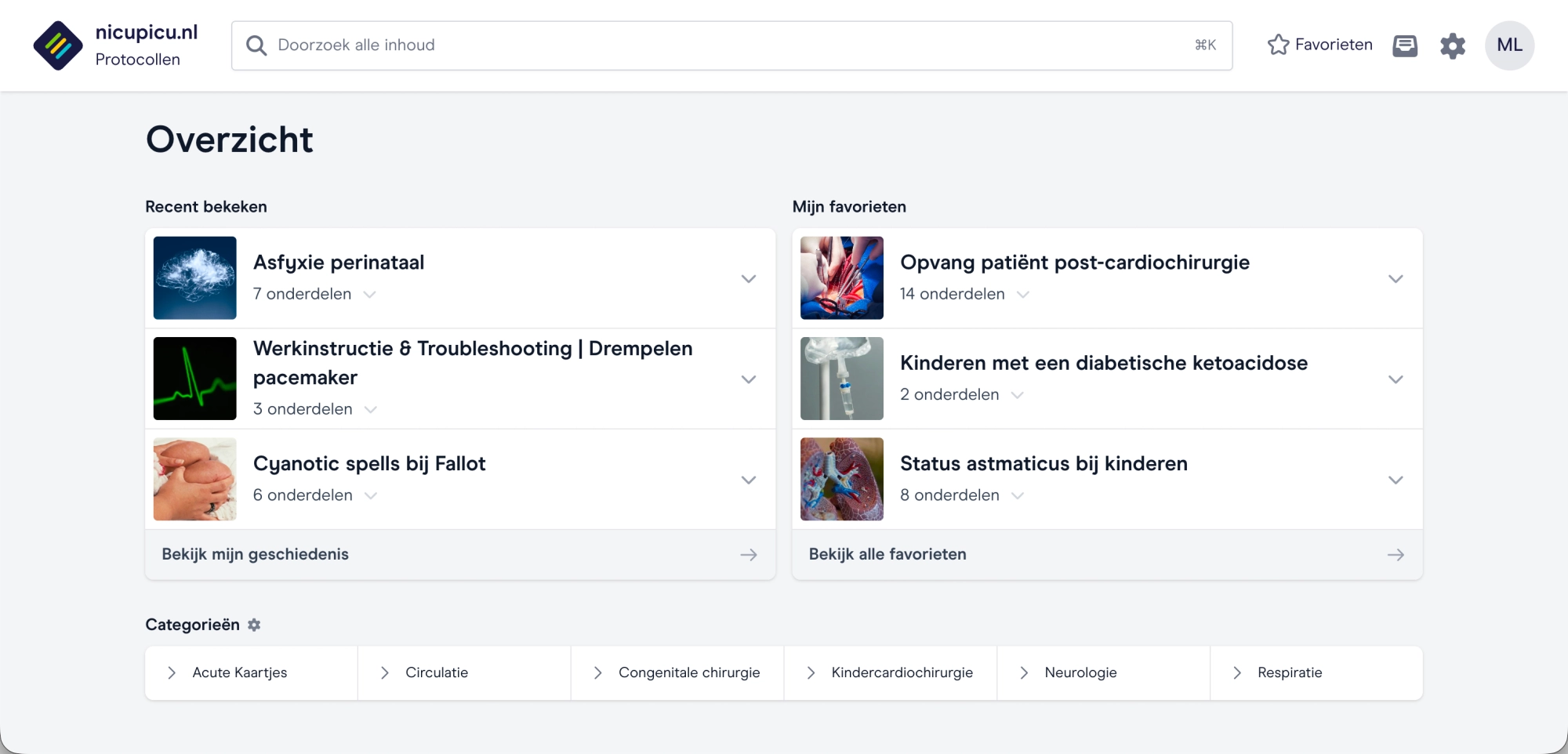
Task: Click the Cyanotic spells bij Fallot thumbnail
Action: coord(194,479)
